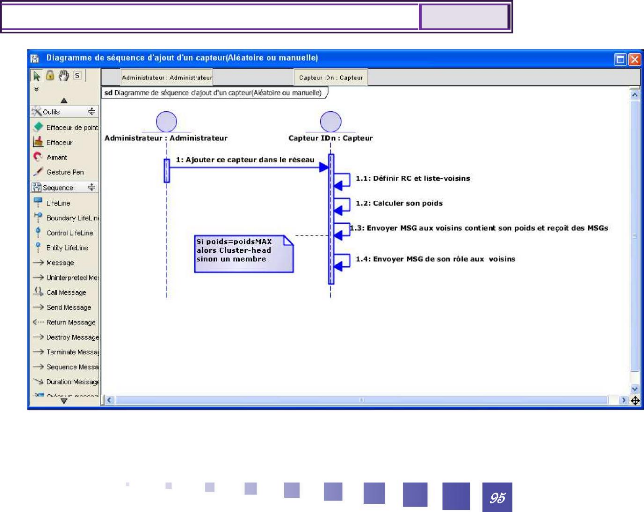Click the lock icon in the toolbar
Viewport: 644px width, 512px height.
(x=50, y=75)
